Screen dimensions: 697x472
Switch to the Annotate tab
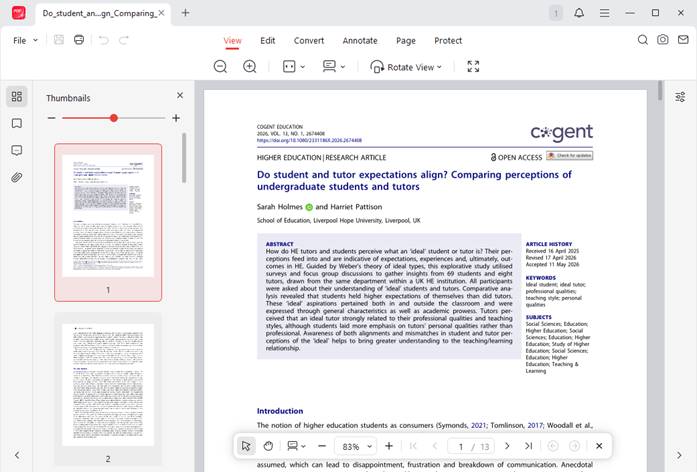(x=360, y=40)
